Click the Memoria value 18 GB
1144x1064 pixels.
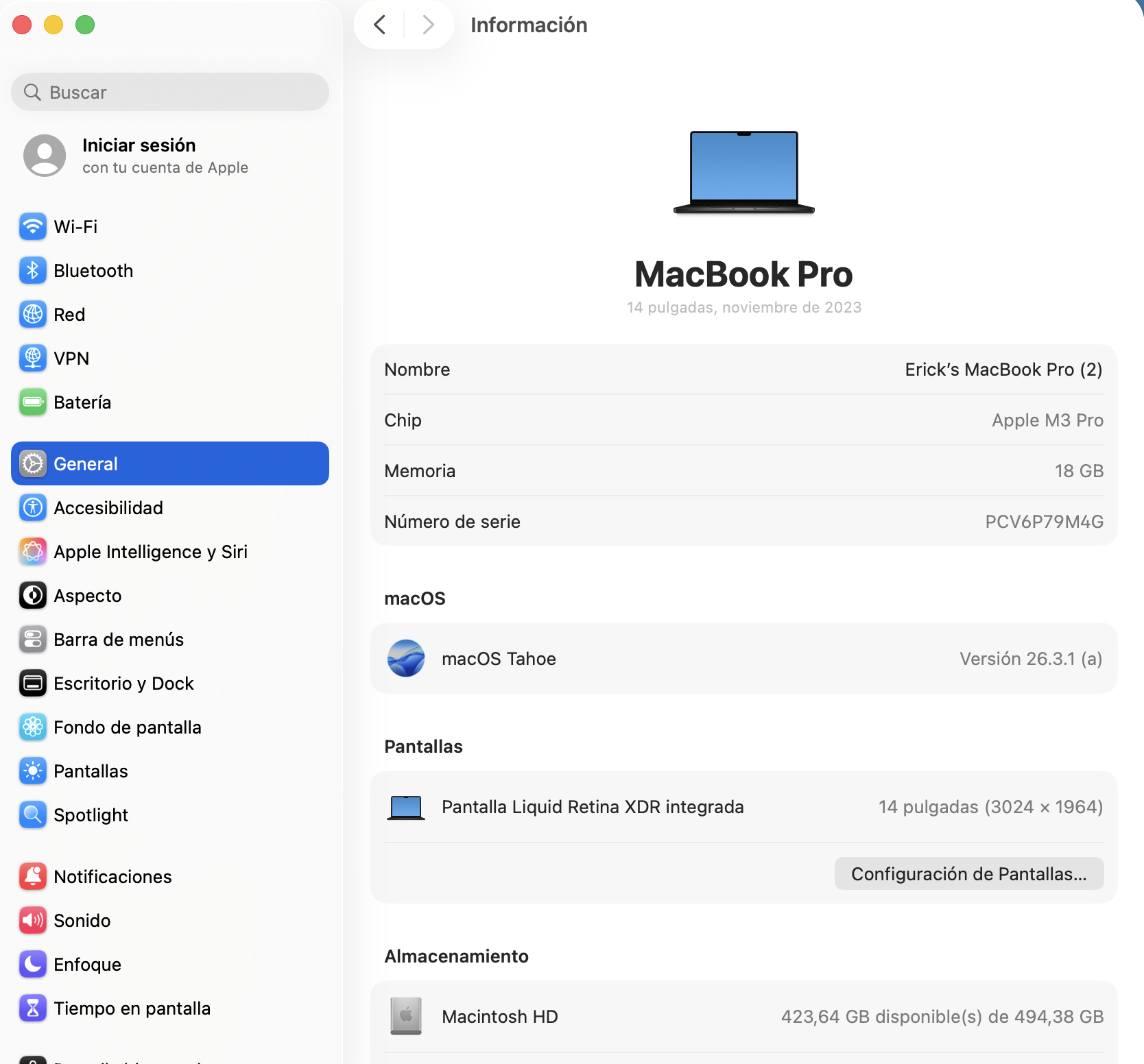pos(1079,471)
